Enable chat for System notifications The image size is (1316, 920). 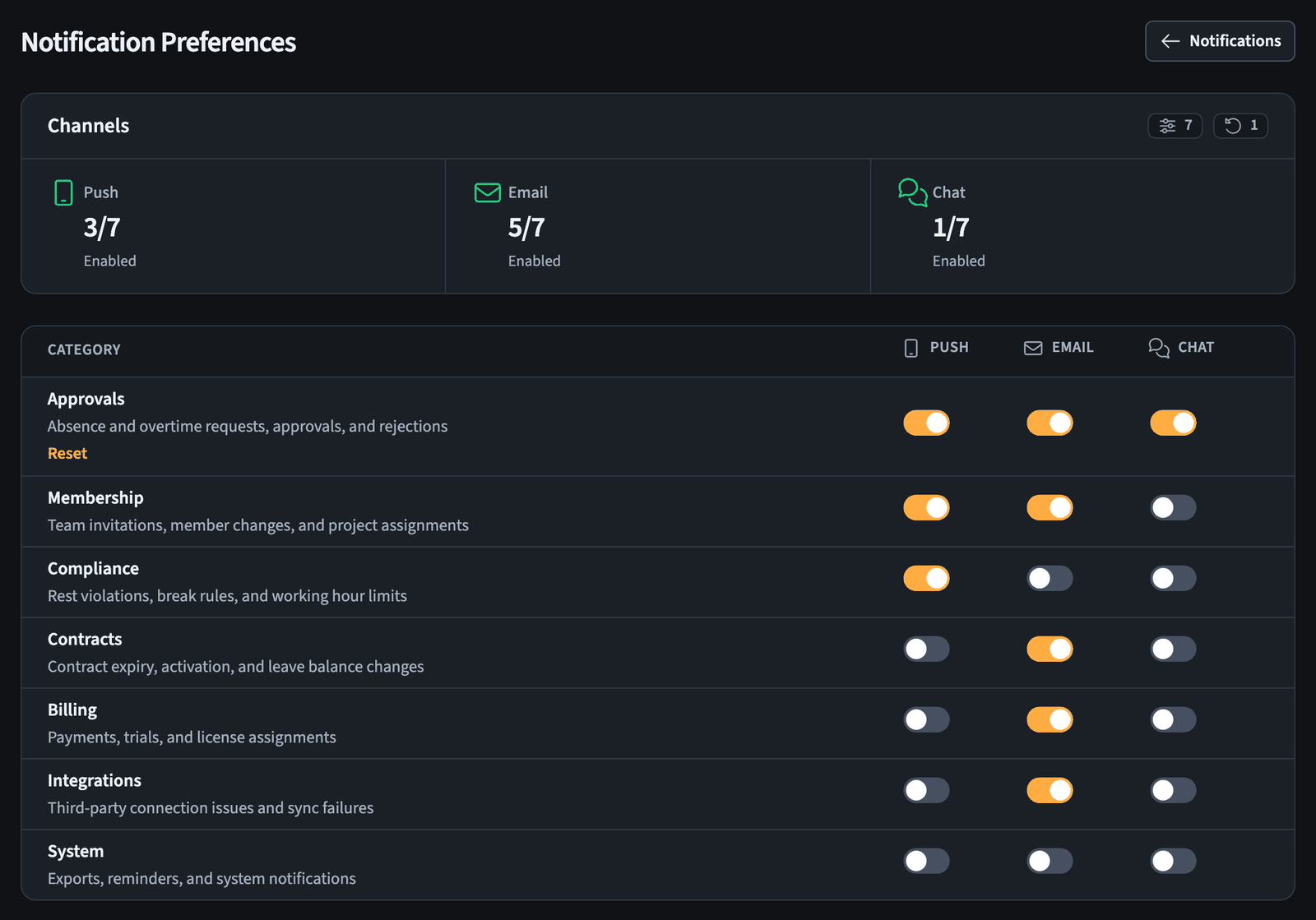(1173, 861)
